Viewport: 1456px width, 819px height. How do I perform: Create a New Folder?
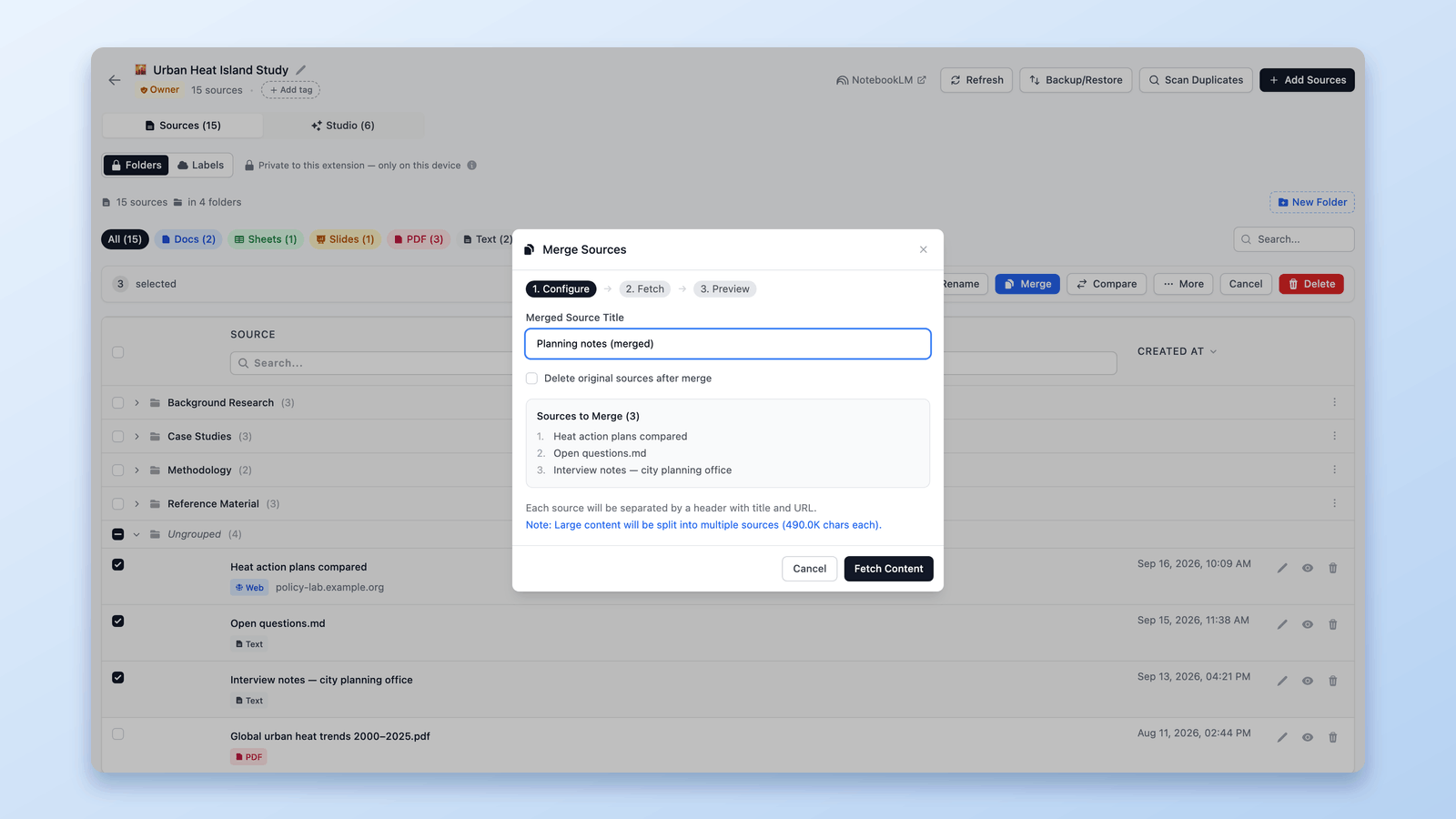tap(1312, 202)
